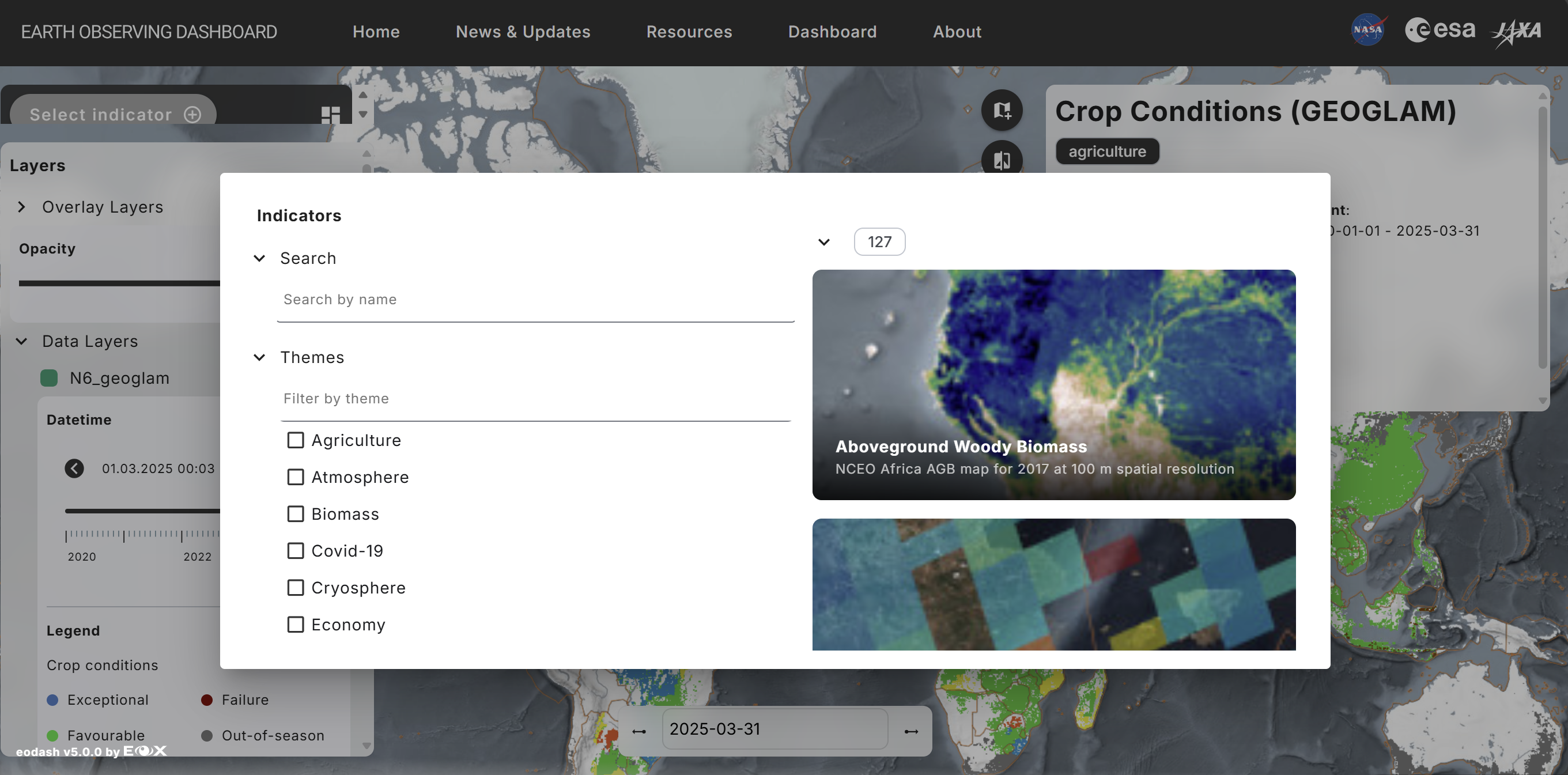This screenshot has height=775, width=1568.
Task: Click the Failure dark red legend dot
Action: [x=207, y=700]
